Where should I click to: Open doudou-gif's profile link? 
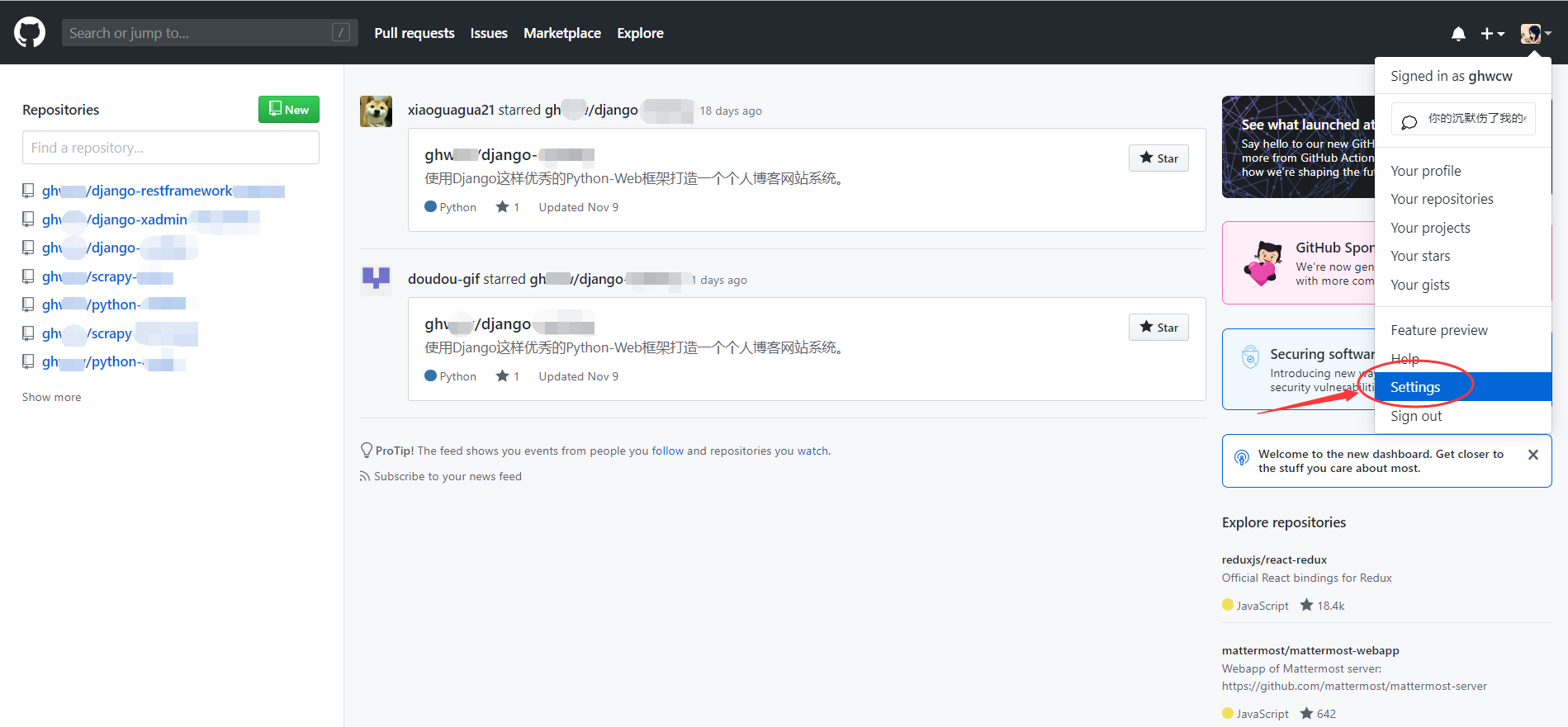coord(443,279)
